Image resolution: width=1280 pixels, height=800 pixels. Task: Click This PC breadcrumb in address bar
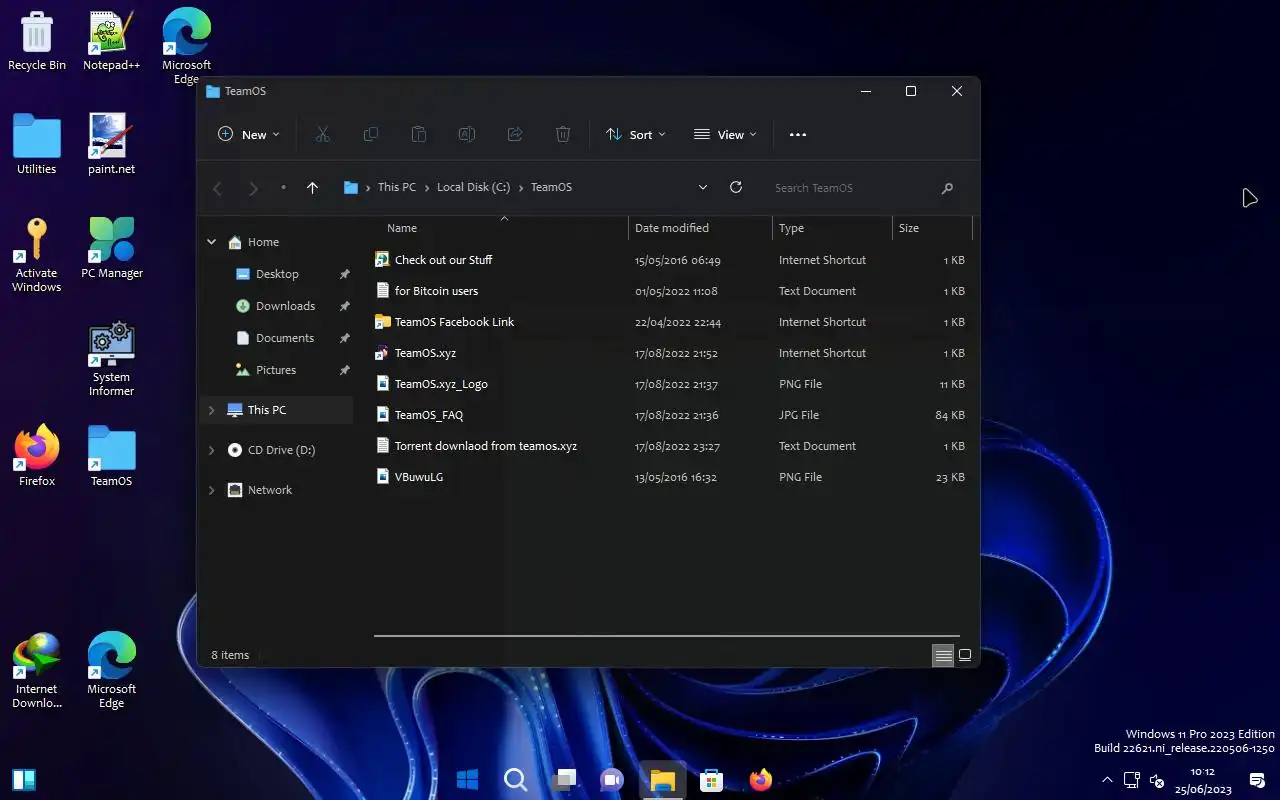[x=397, y=187]
